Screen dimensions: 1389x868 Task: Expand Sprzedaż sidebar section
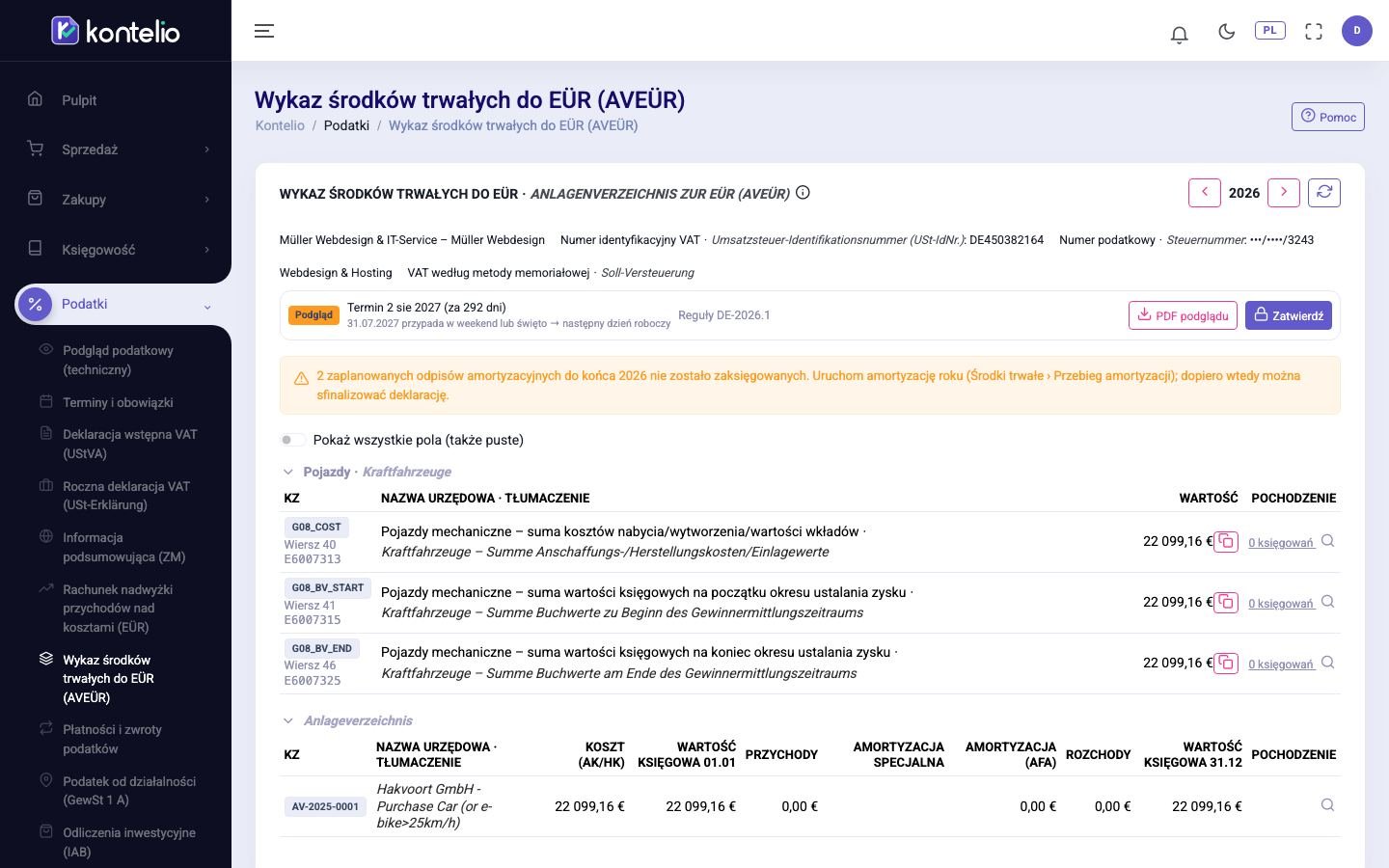(116, 149)
